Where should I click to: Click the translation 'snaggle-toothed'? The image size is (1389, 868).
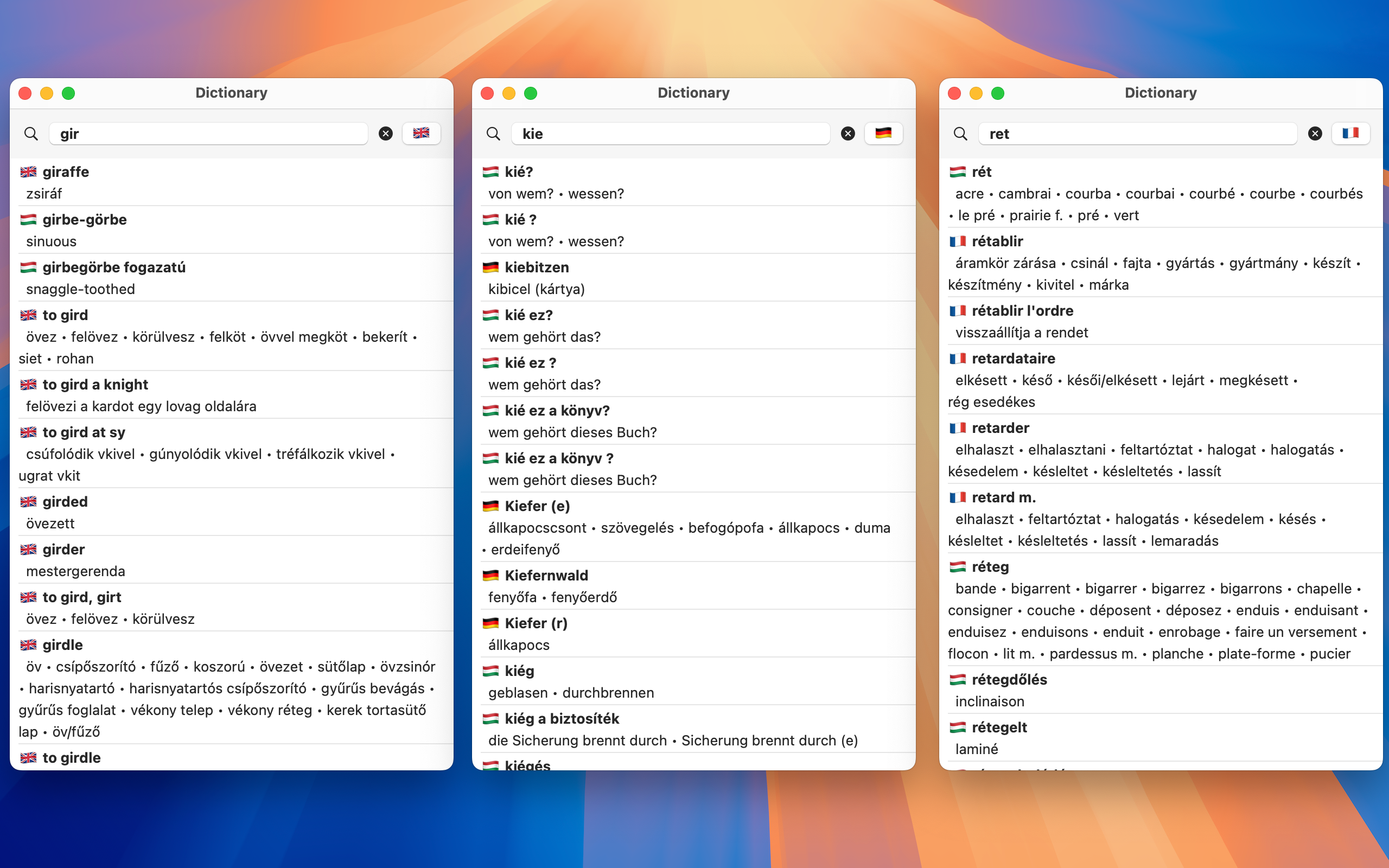pyautogui.click(x=80, y=289)
